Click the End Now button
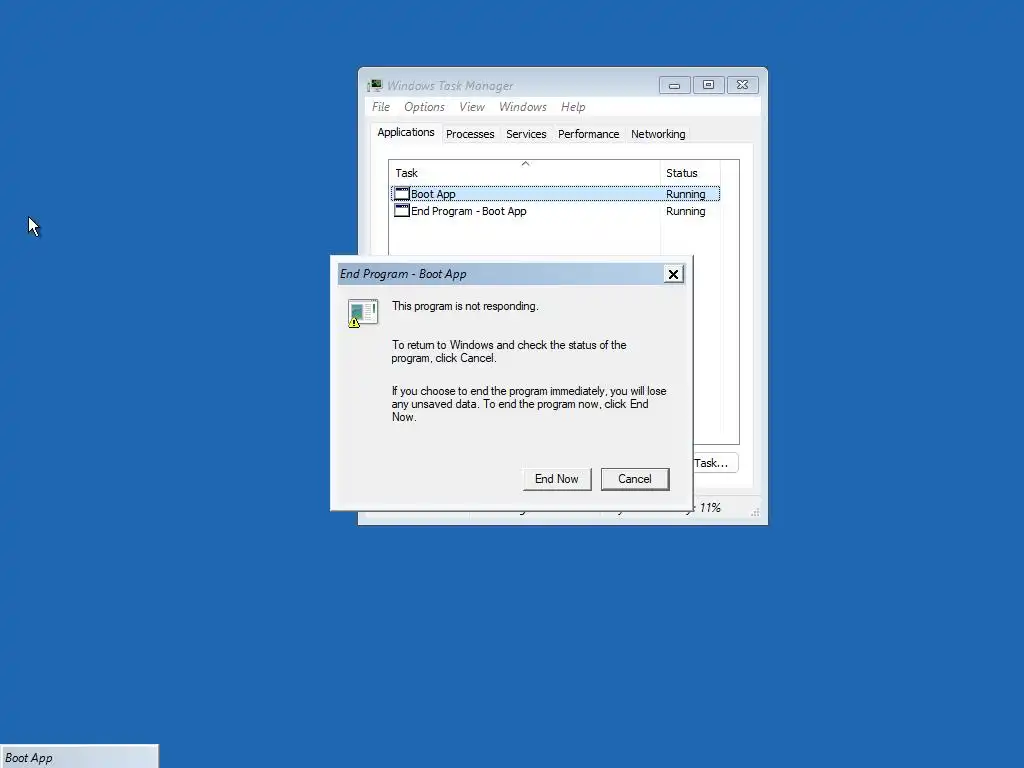Screen dimensions: 1024x768 556,479
